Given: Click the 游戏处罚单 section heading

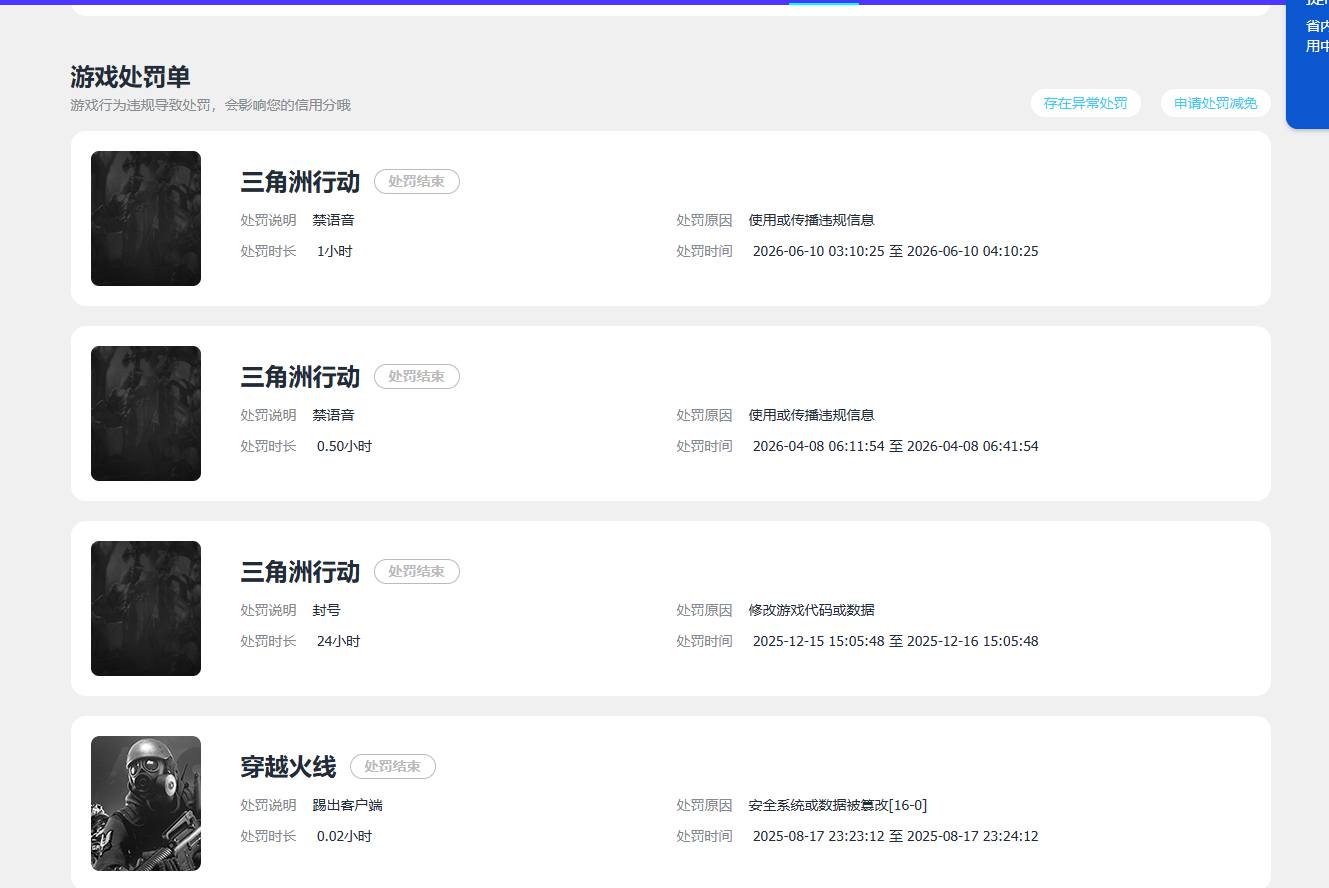Looking at the screenshot, I should coord(130,77).
